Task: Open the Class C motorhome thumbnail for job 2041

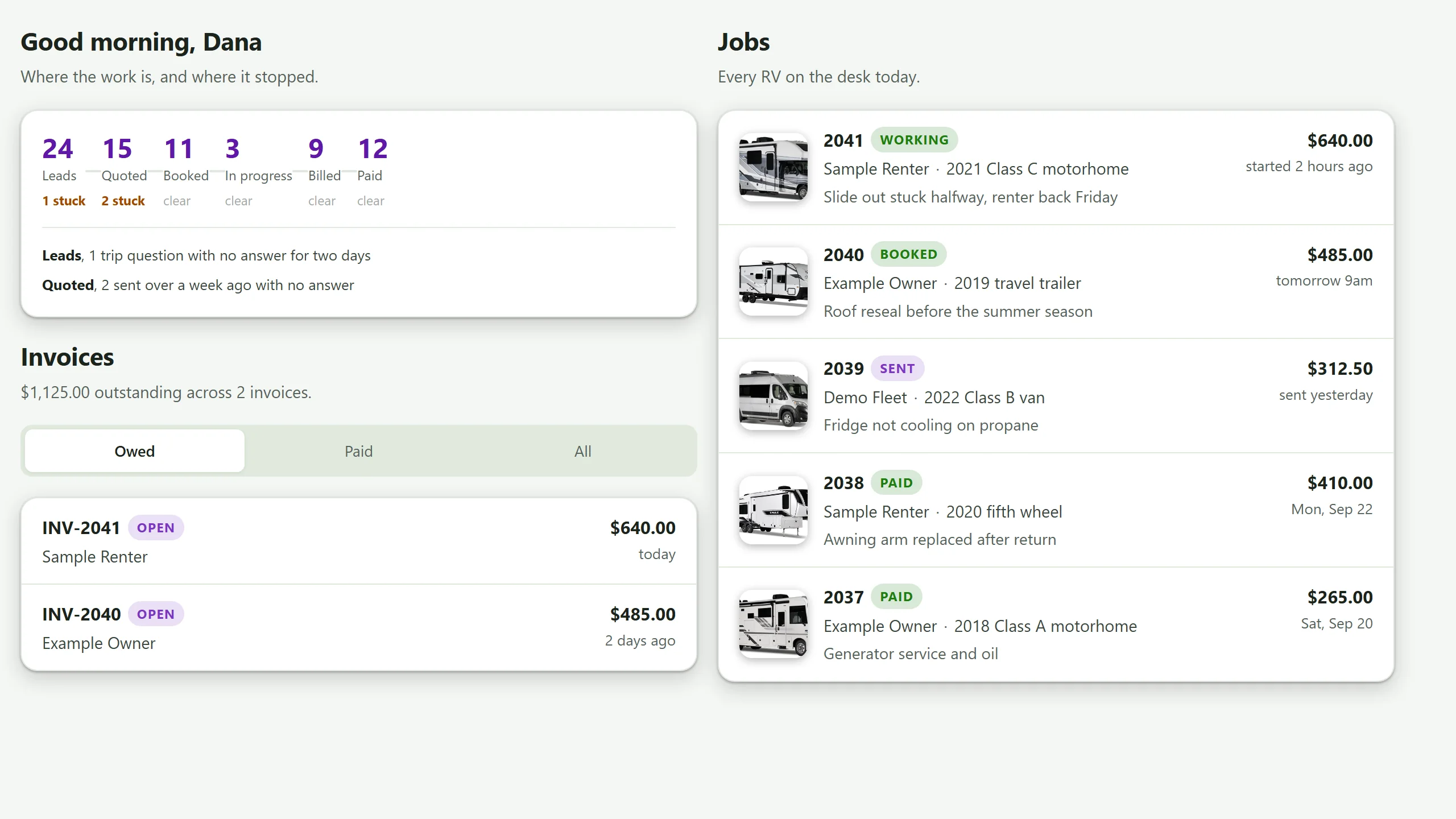Action: pos(773,167)
